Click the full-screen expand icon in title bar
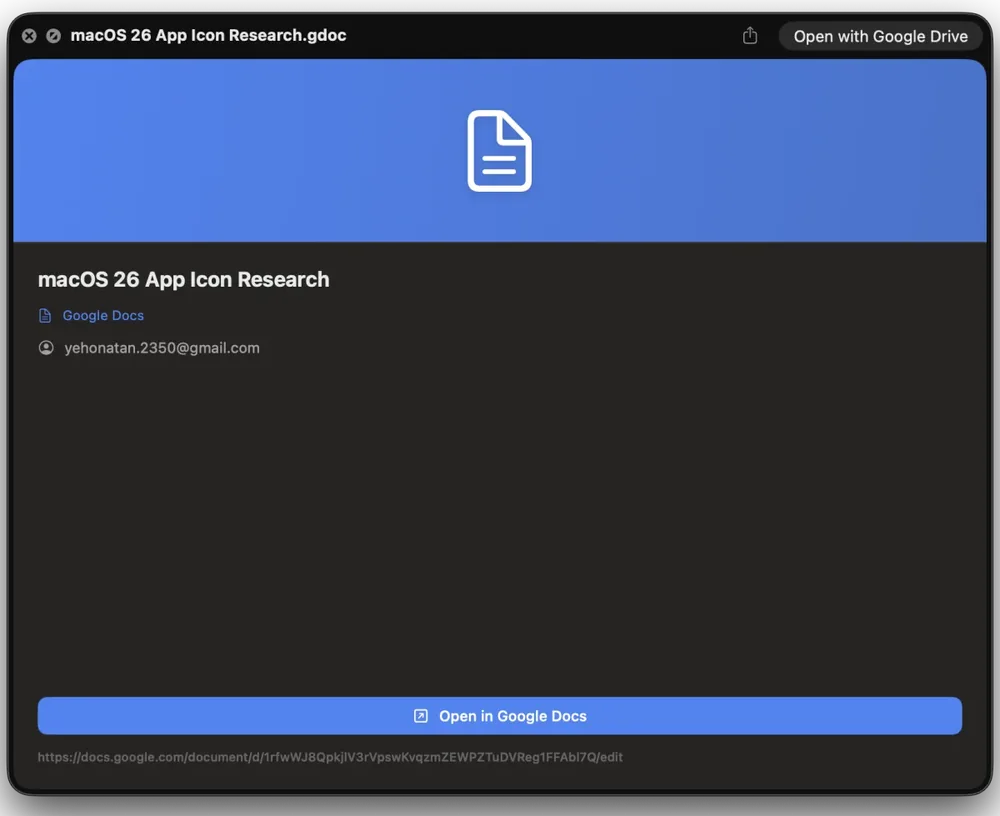The image size is (1000, 816). coord(54,36)
